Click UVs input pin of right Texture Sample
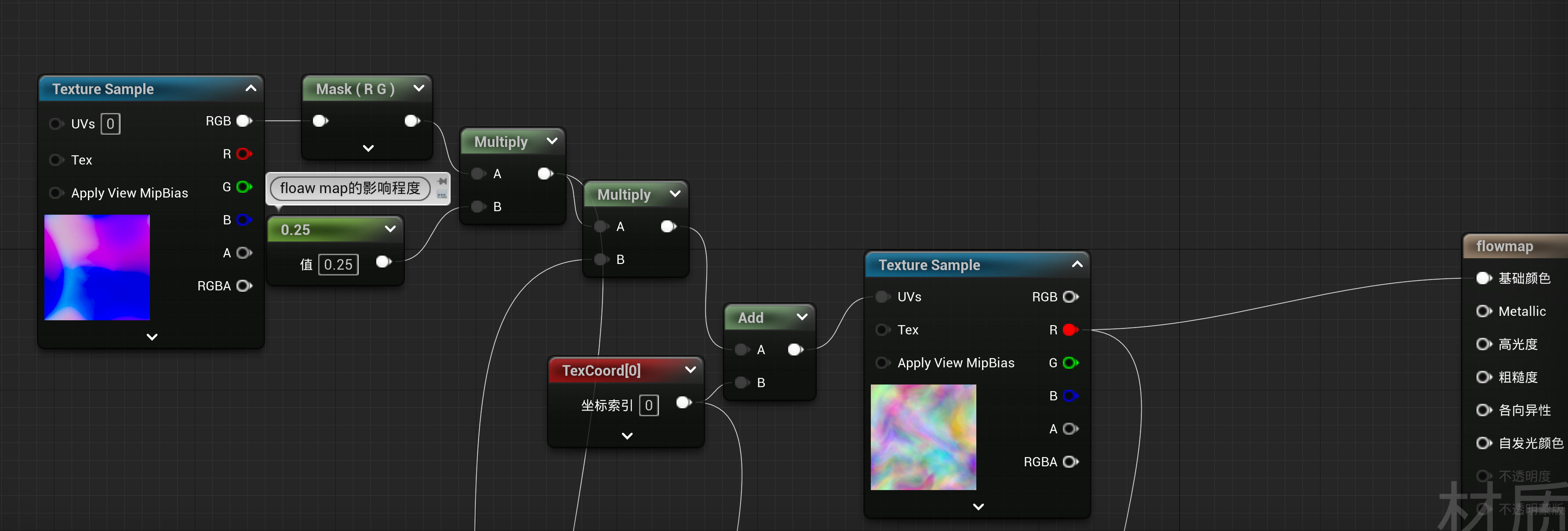1568x531 pixels. click(883, 297)
